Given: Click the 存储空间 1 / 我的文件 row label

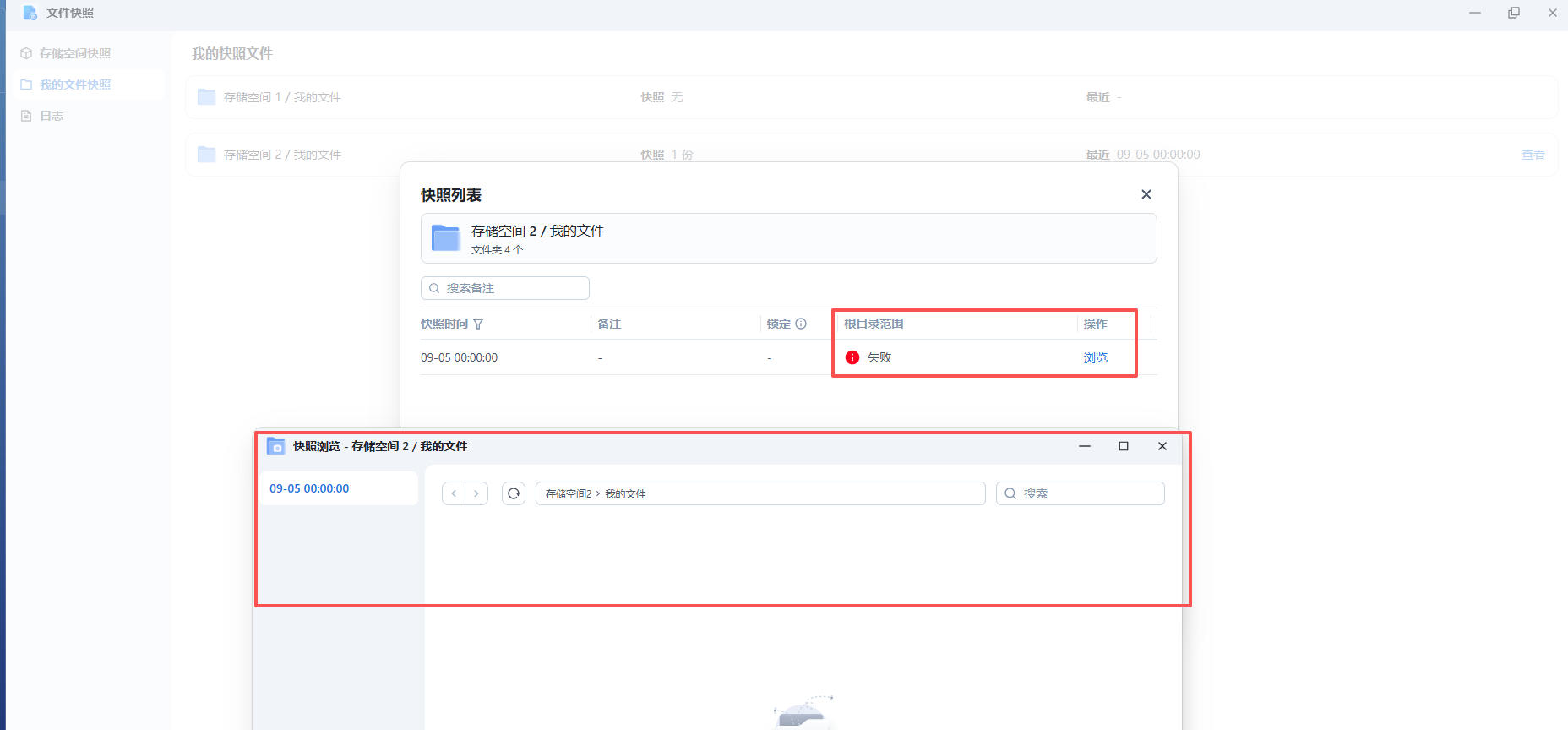Looking at the screenshot, I should pos(282,97).
